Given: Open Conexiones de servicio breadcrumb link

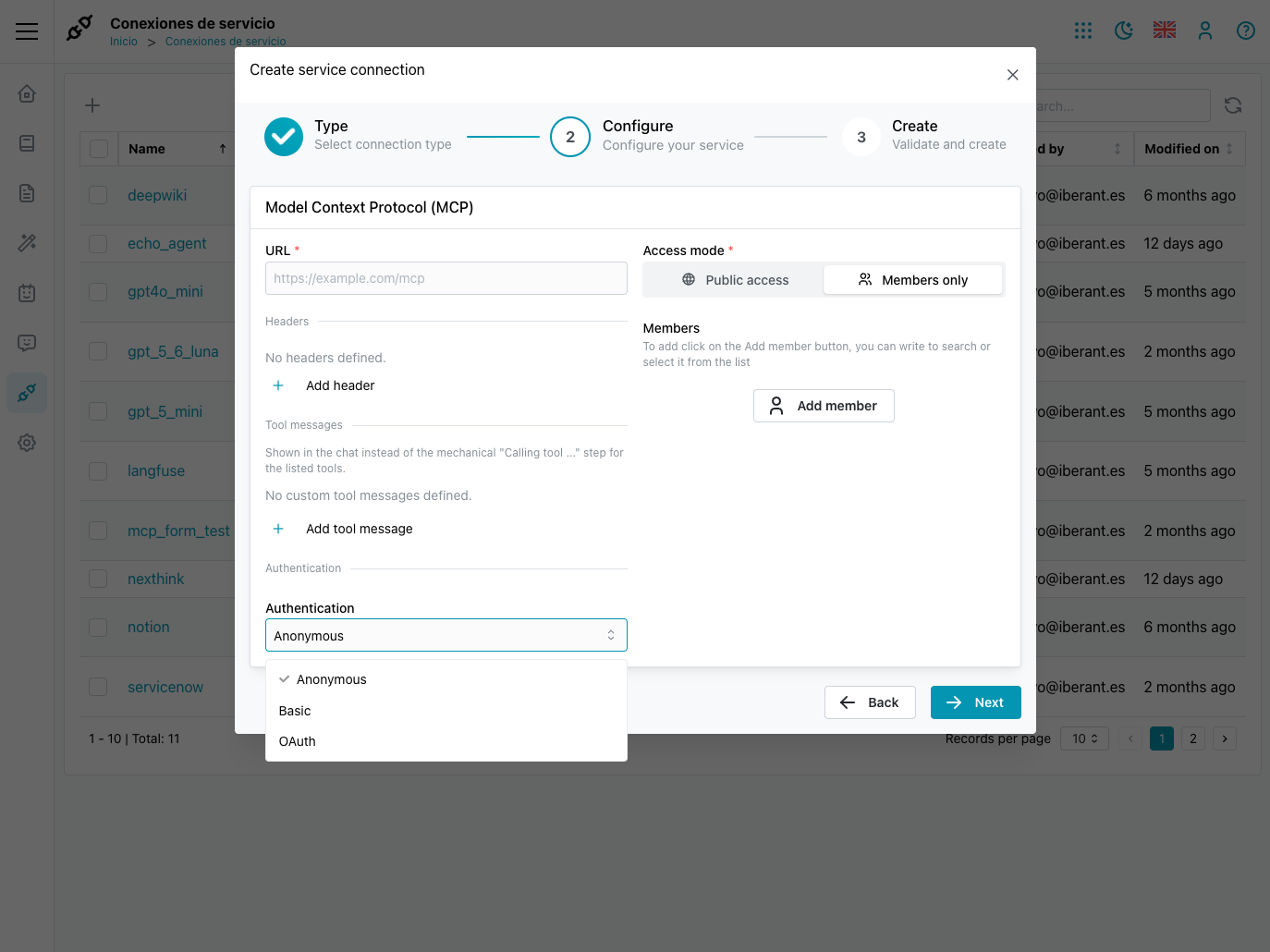Looking at the screenshot, I should point(226,42).
